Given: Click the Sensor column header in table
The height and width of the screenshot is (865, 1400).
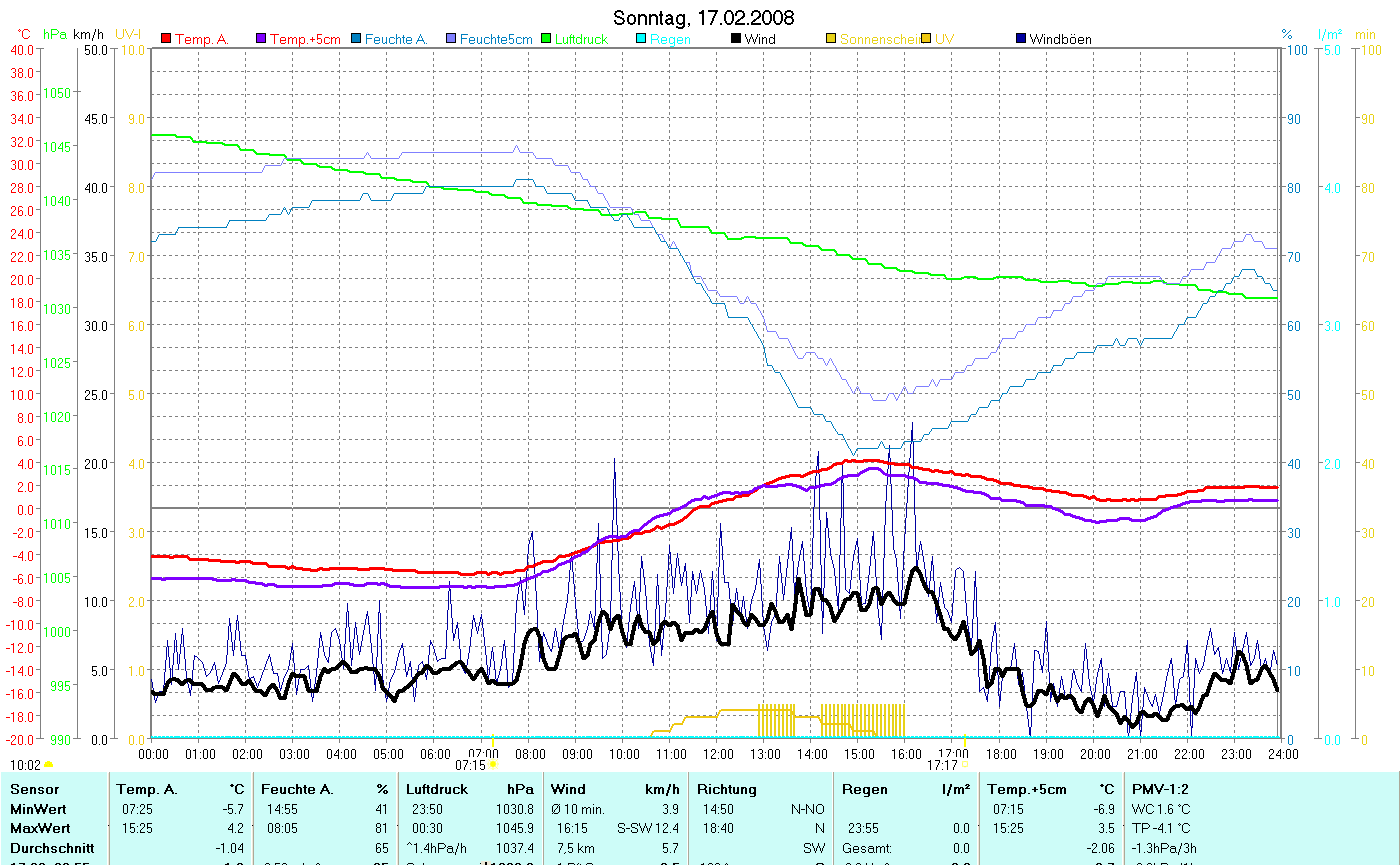Looking at the screenshot, I should pyautogui.click(x=33, y=789).
